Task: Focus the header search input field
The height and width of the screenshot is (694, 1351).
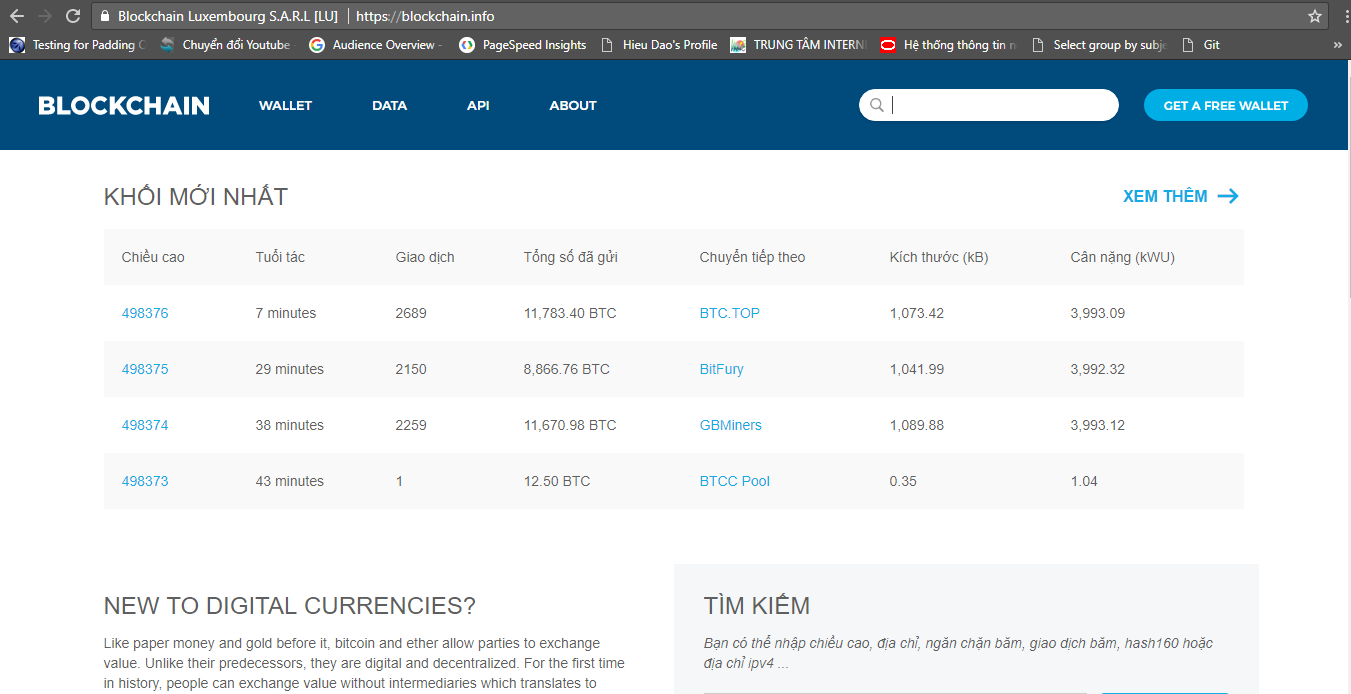Action: click(1000, 105)
